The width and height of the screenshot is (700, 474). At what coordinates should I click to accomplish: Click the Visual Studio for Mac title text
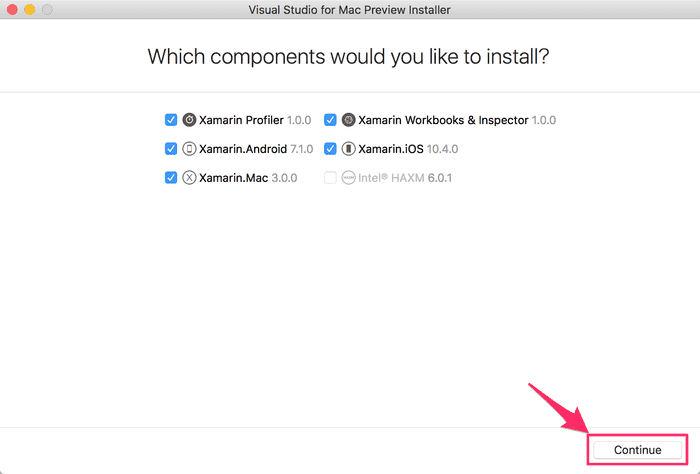[349, 10]
